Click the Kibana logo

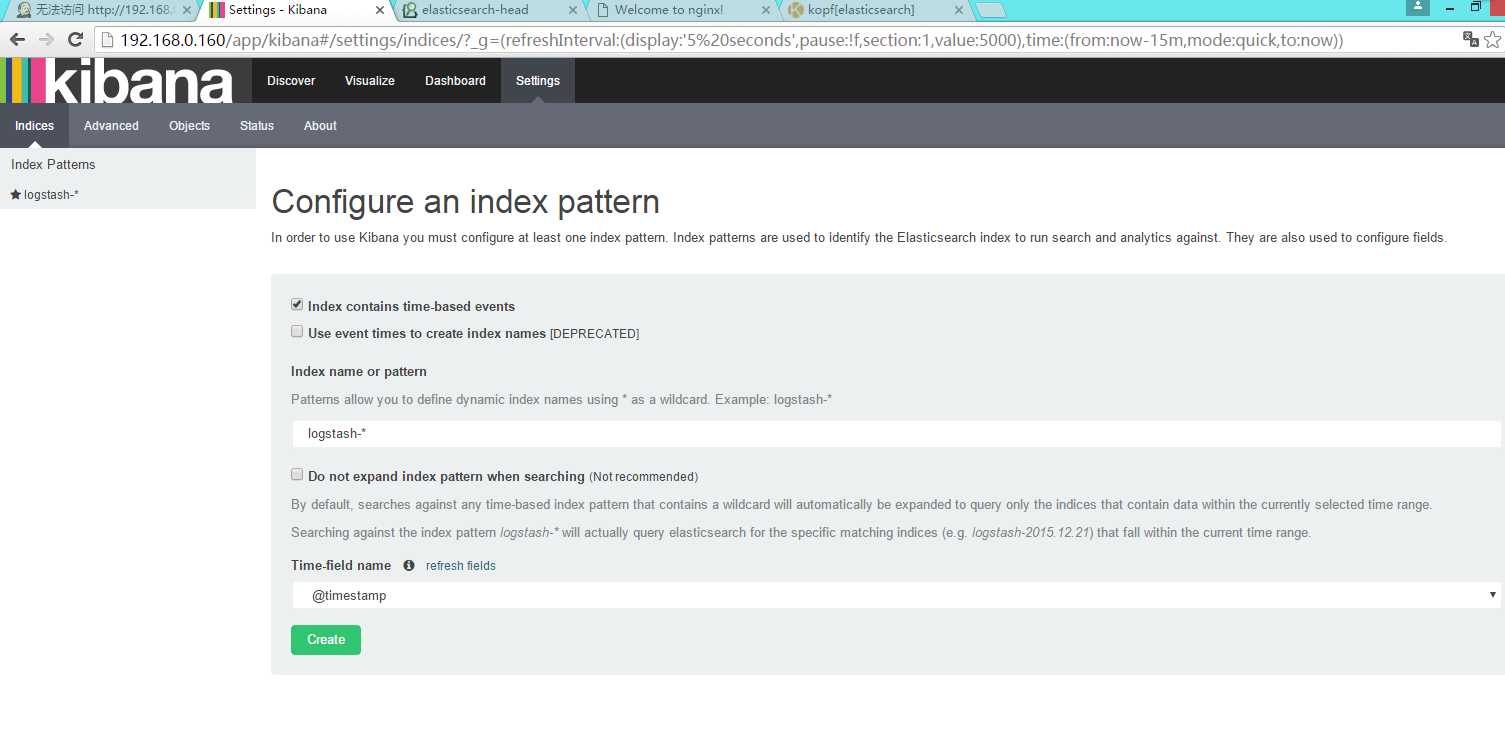click(x=117, y=81)
